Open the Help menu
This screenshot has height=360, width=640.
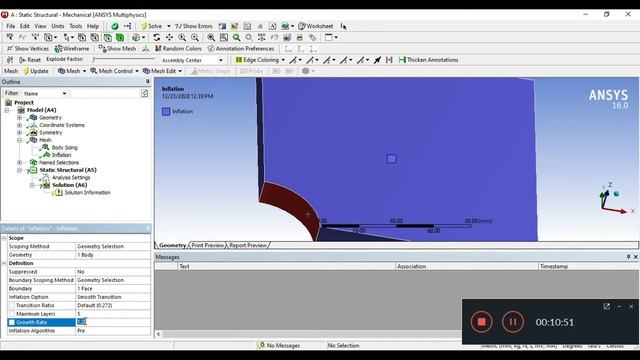[93, 26]
